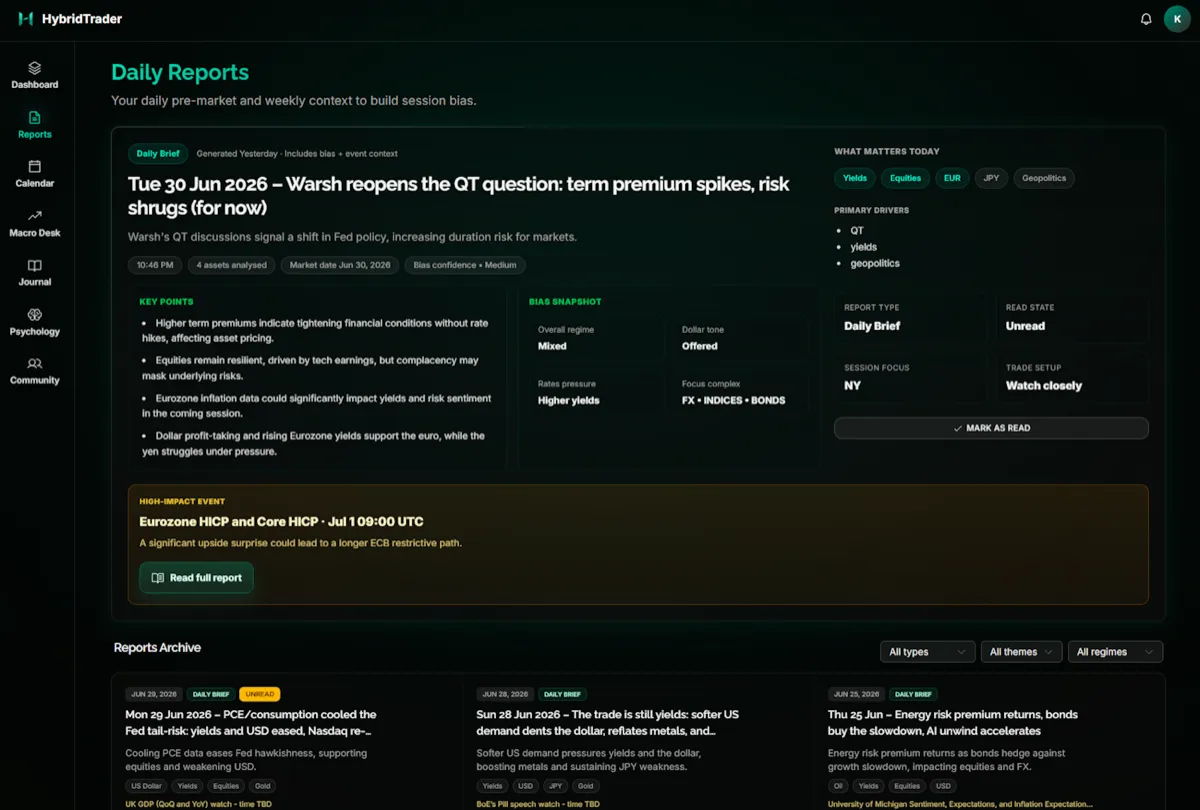This screenshot has height=810, width=1200.
Task: Toggle the JPY topic chip
Action: tap(991, 178)
